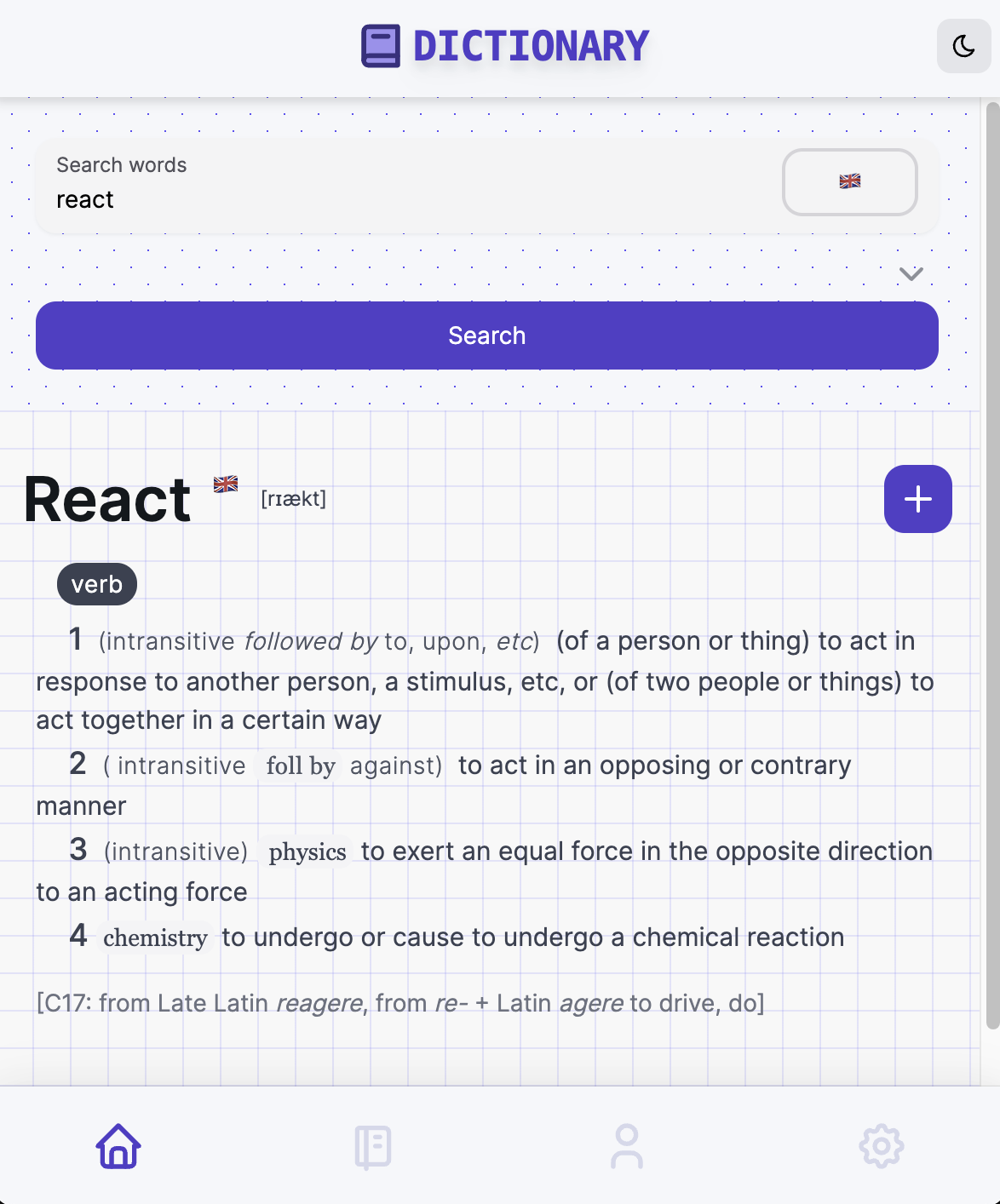The width and height of the screenshot is (1000, 1204).
Task: Click the pronunciation text [rɪækt]
Action: click(x=294, y=499)
